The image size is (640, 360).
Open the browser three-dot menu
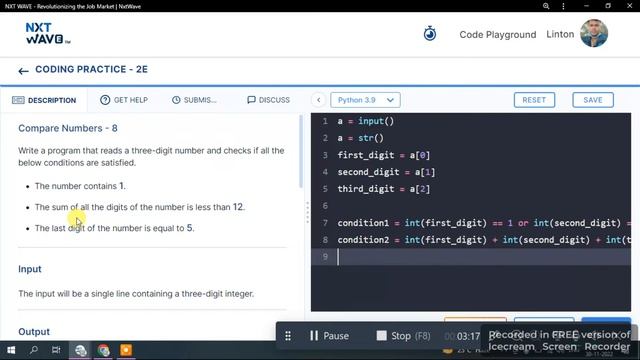(563, 6)
